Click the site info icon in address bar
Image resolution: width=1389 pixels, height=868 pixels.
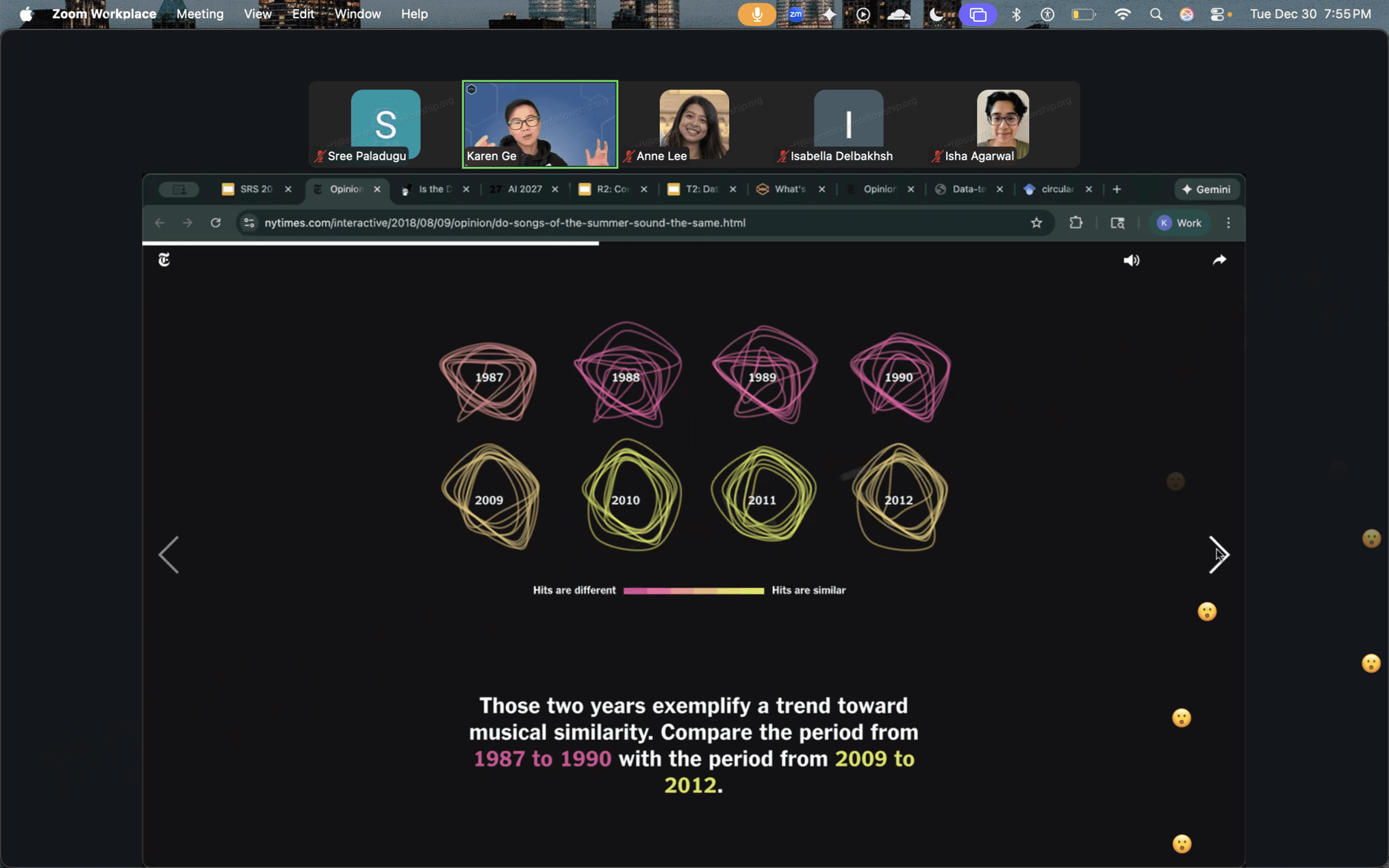click(249, 223)
